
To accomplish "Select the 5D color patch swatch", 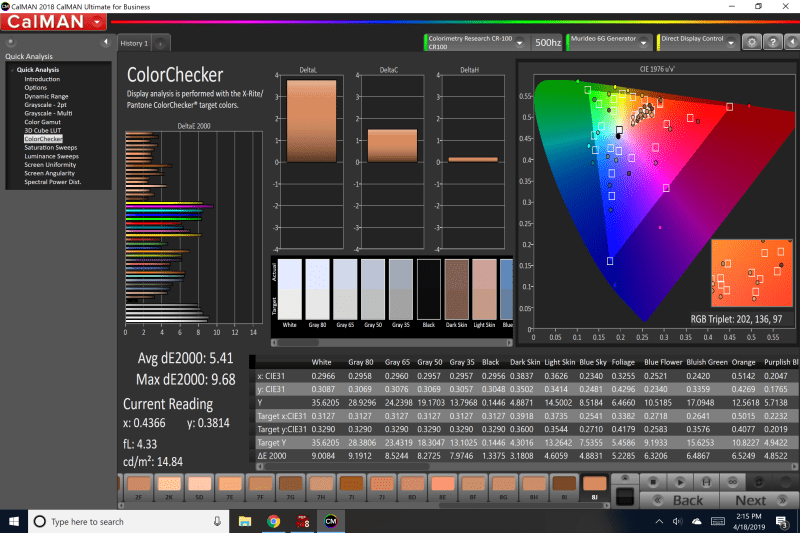I will 199,488.
